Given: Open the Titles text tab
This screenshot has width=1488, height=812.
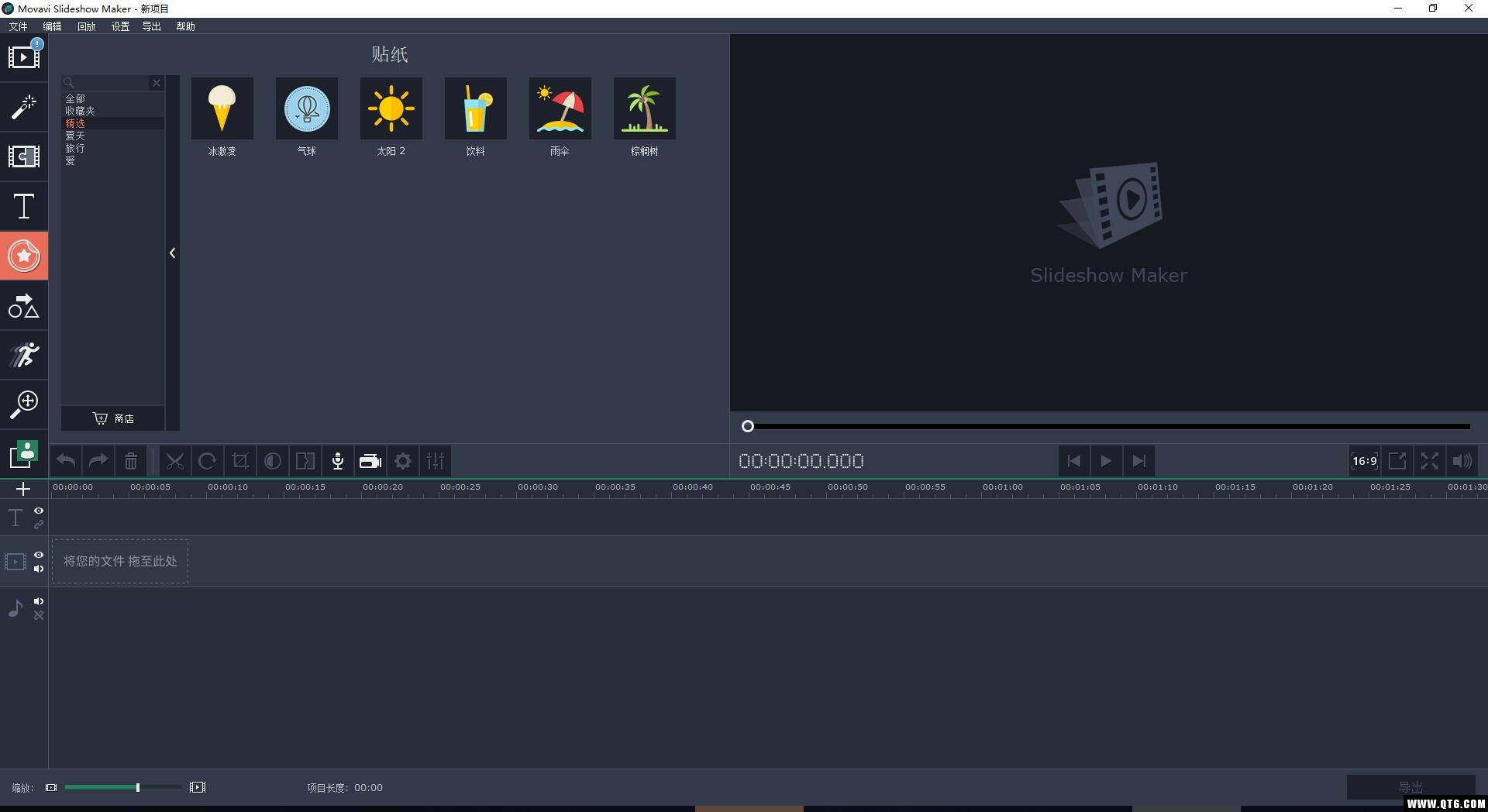Looking at the screenshot, I should click(x=24, y=206).
